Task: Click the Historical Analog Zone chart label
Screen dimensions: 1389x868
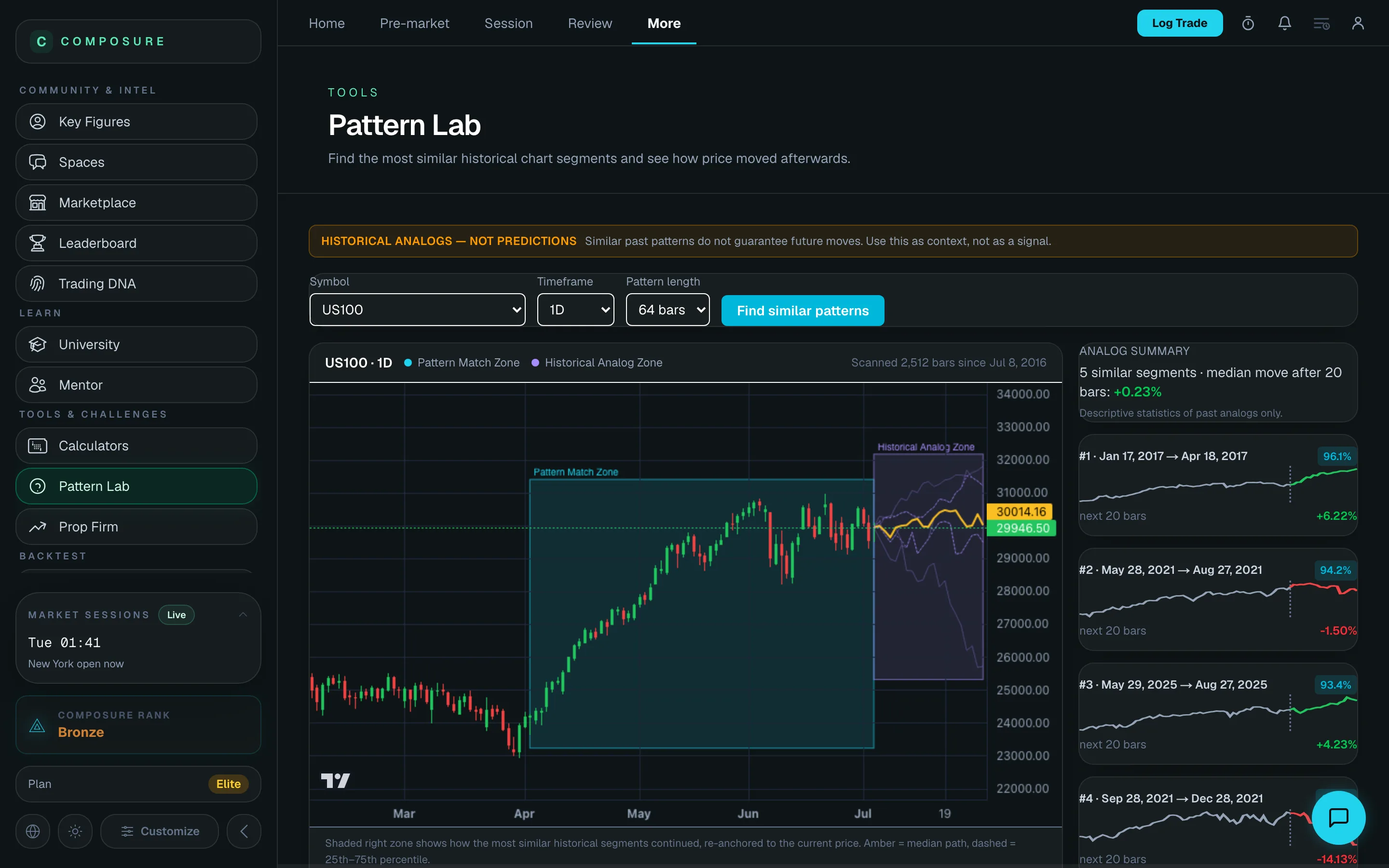Action: (926, 447)
